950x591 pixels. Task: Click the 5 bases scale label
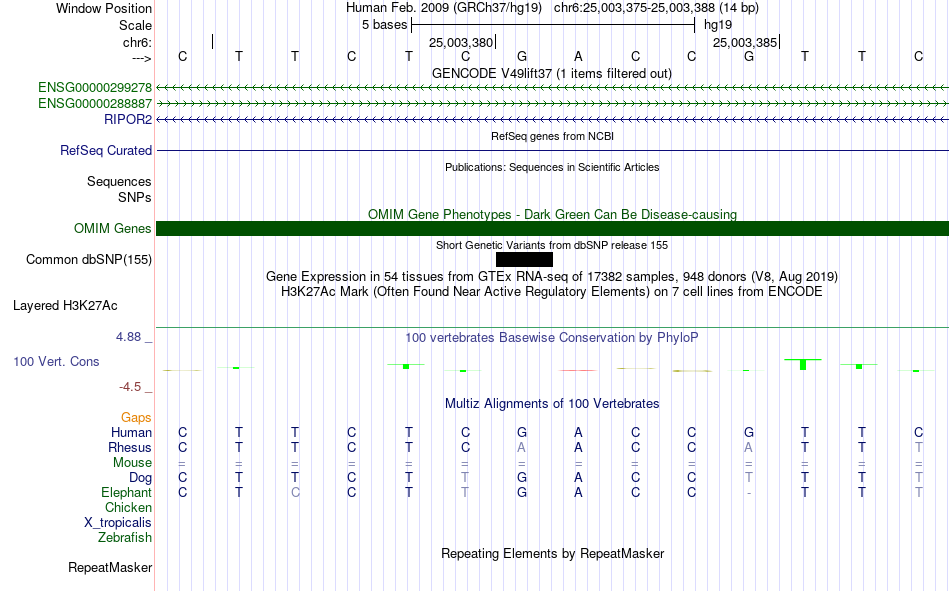click(385, 25)
